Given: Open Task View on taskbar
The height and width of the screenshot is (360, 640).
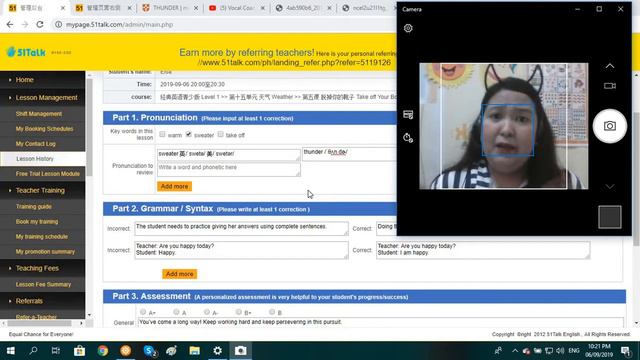Looking at the screenshot, I should pos(56,351).
